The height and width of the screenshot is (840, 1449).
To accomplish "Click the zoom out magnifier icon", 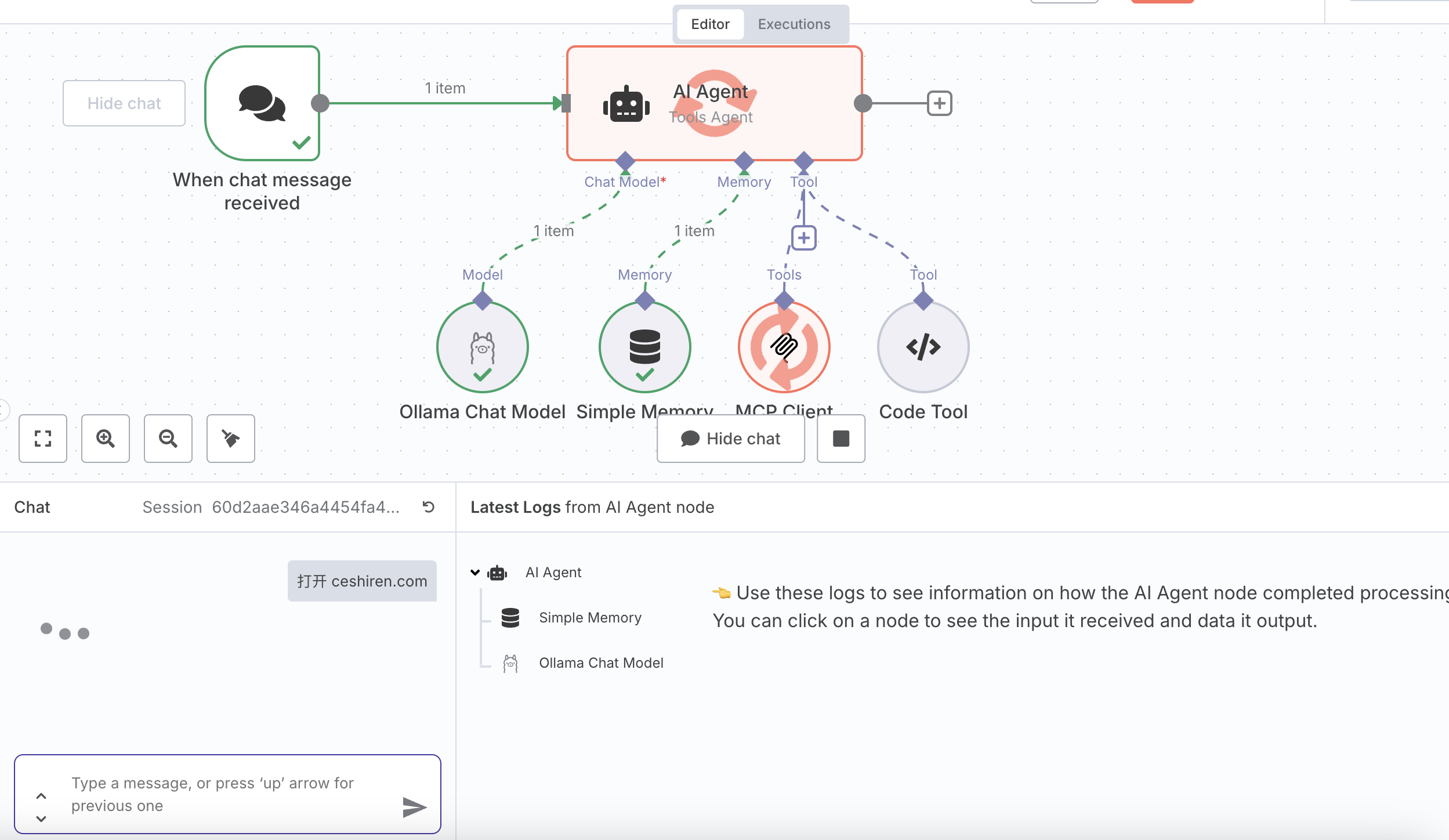I will [168, 439].
